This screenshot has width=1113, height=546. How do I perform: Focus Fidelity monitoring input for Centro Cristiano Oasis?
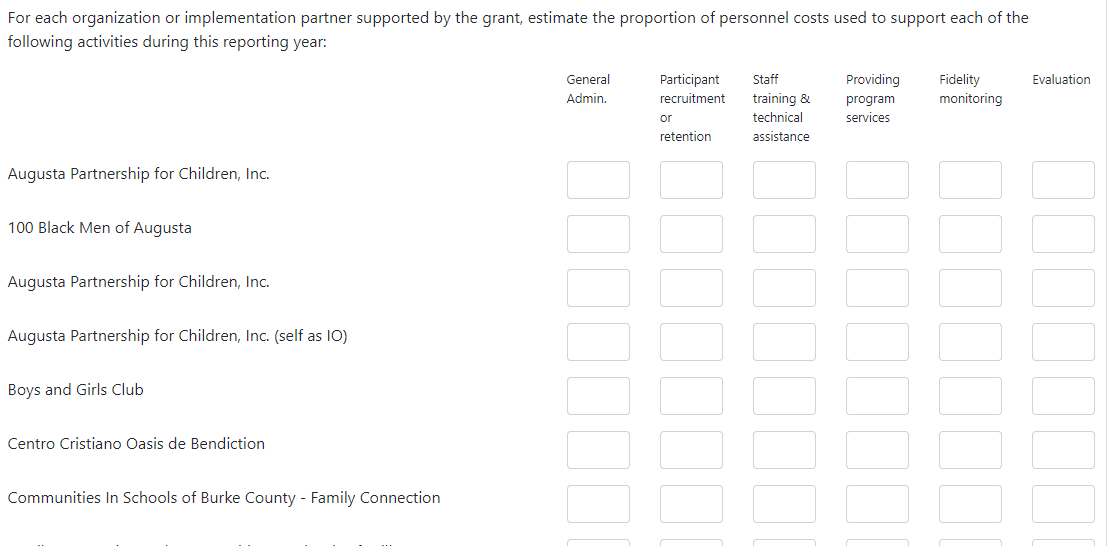coord(970,450)
